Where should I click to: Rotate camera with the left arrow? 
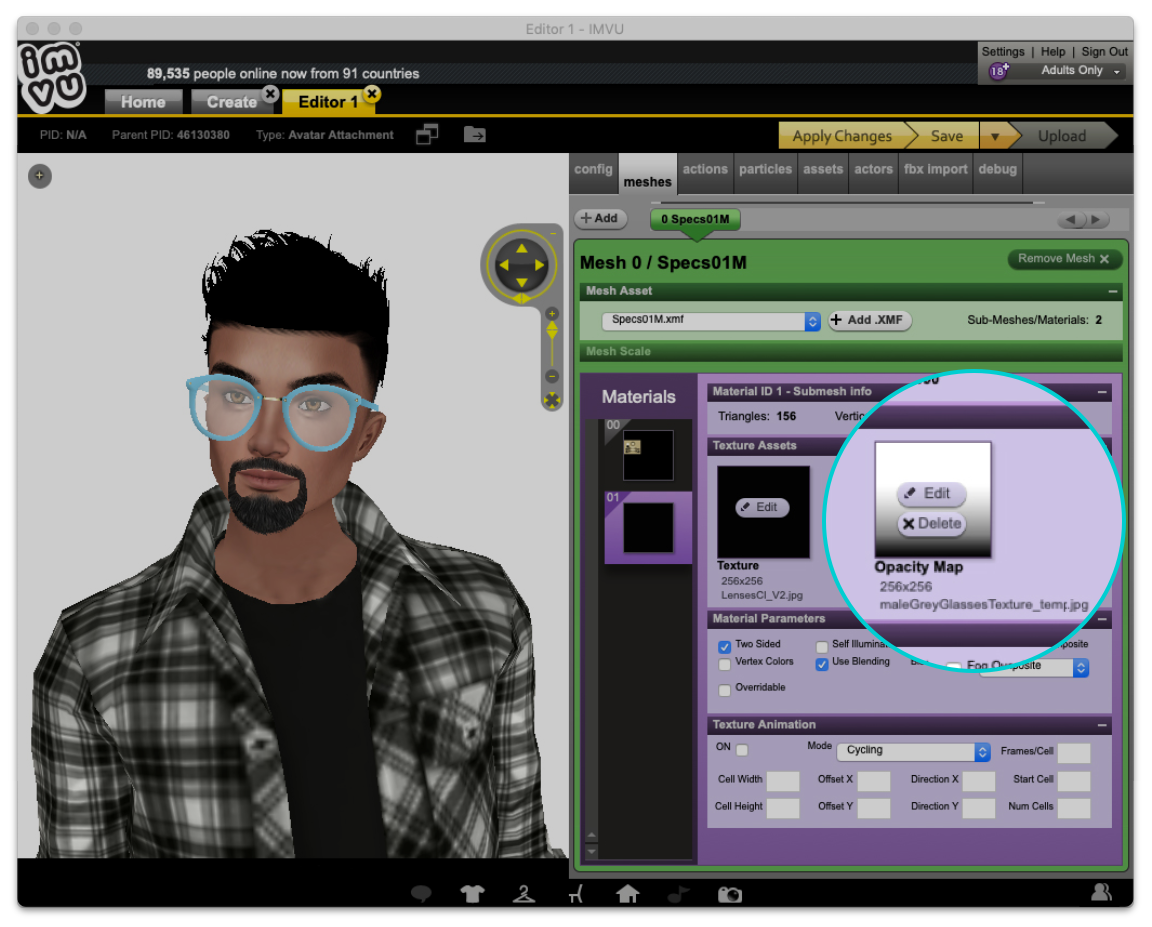[x=504, y=265]
